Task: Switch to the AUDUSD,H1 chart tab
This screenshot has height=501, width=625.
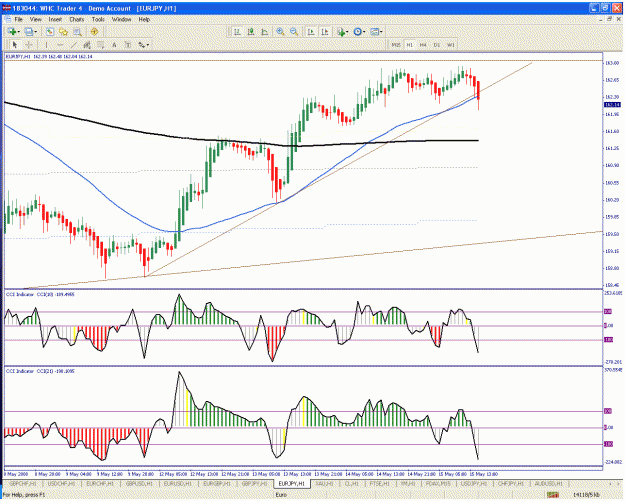Action: point(549,483)
